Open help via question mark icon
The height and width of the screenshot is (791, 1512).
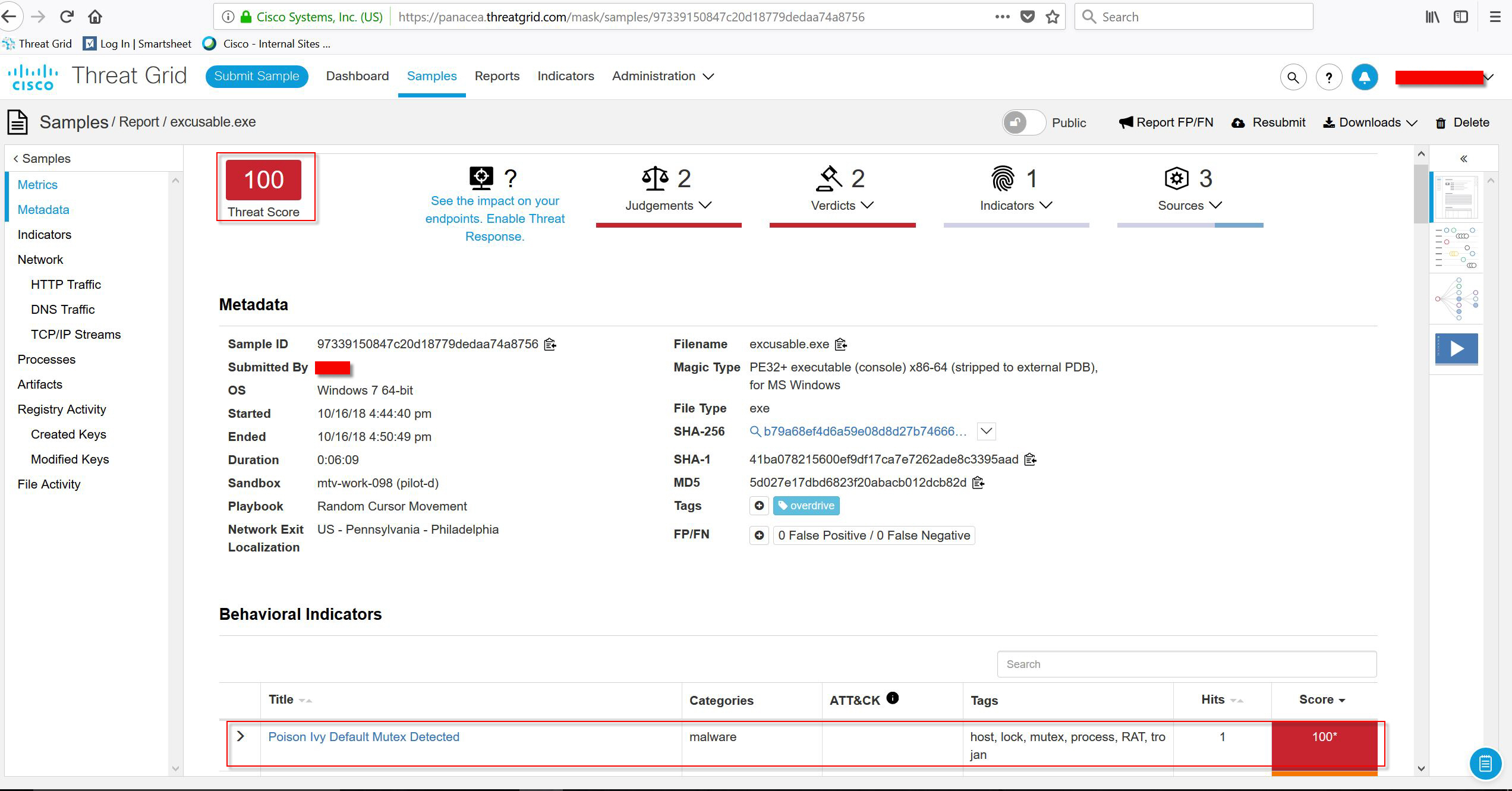pyautogui.click(x=1328, y=77)
